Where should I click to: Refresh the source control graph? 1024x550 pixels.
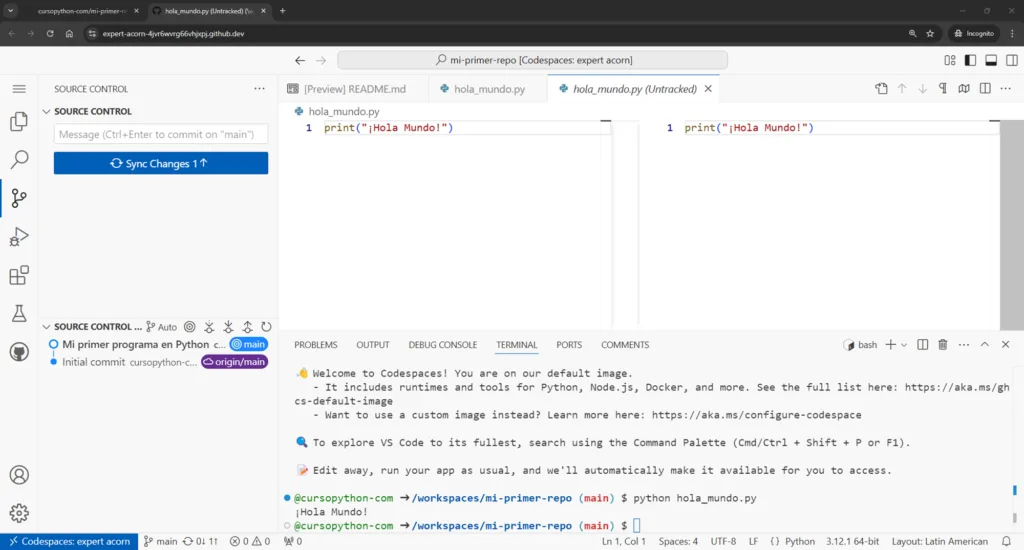[x=266, y=327]
